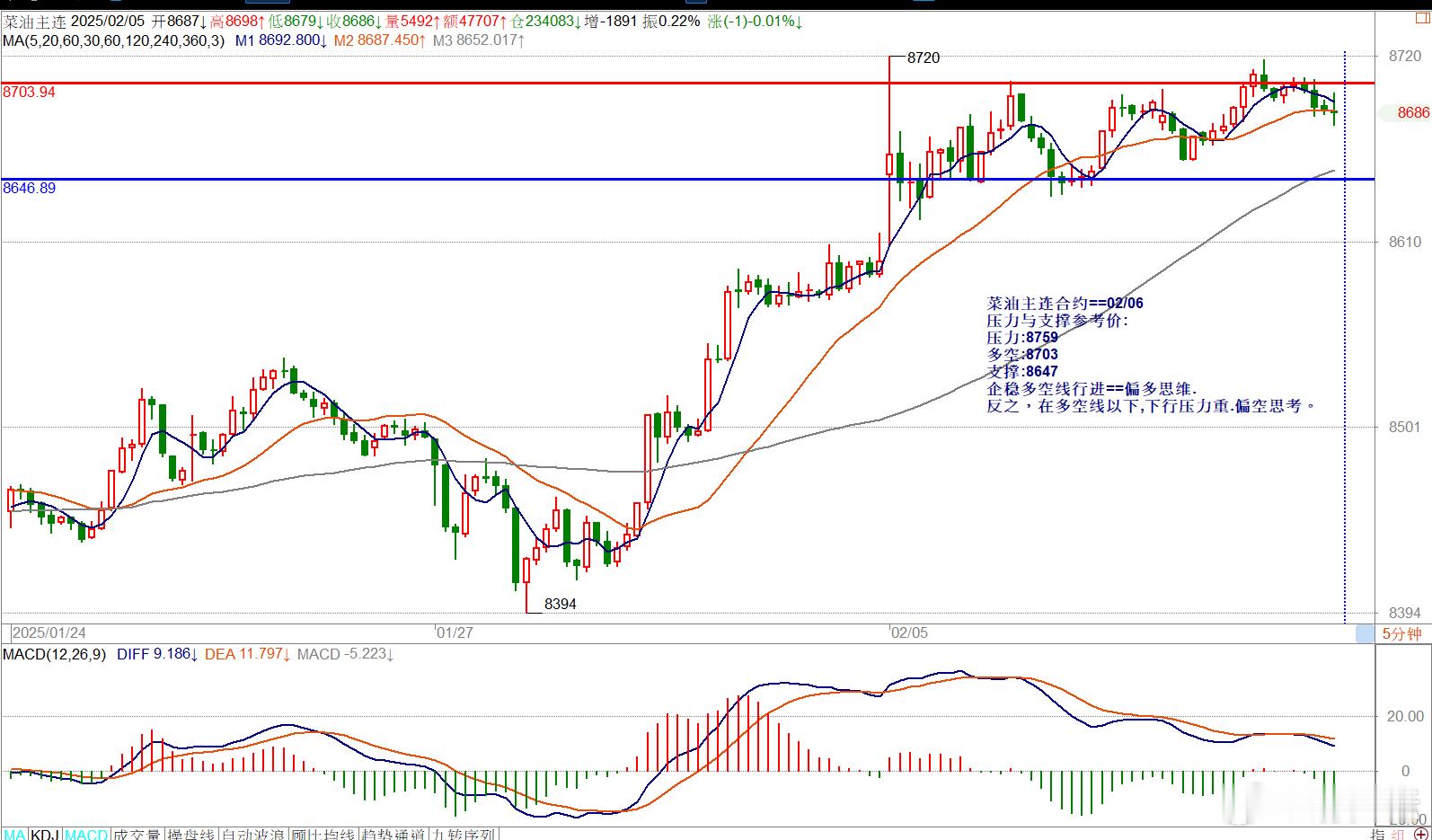Click the 8501 price axis label

click(x=1405, y=427)
